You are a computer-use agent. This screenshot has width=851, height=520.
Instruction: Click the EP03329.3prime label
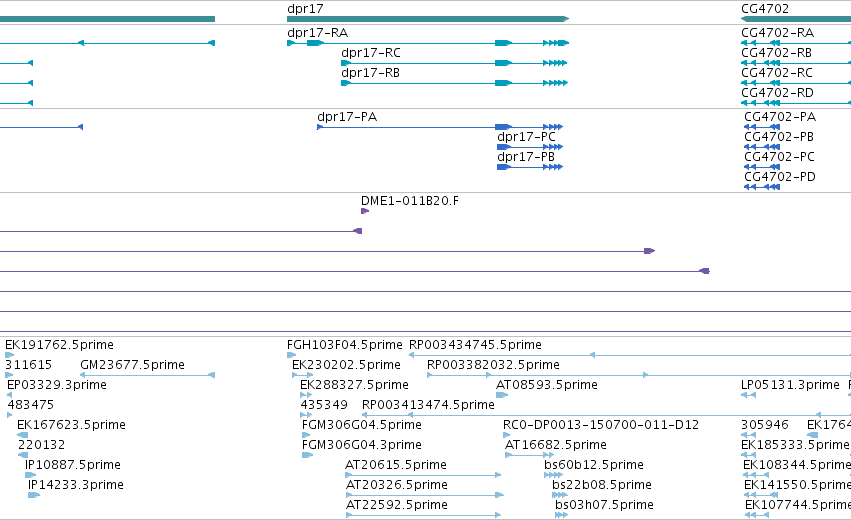(x=57, y=385)
